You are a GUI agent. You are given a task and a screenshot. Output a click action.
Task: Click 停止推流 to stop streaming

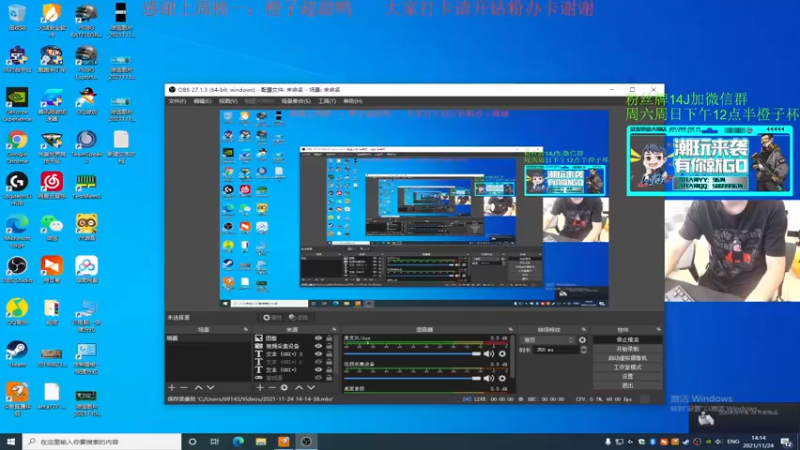(x=628, y=340)
